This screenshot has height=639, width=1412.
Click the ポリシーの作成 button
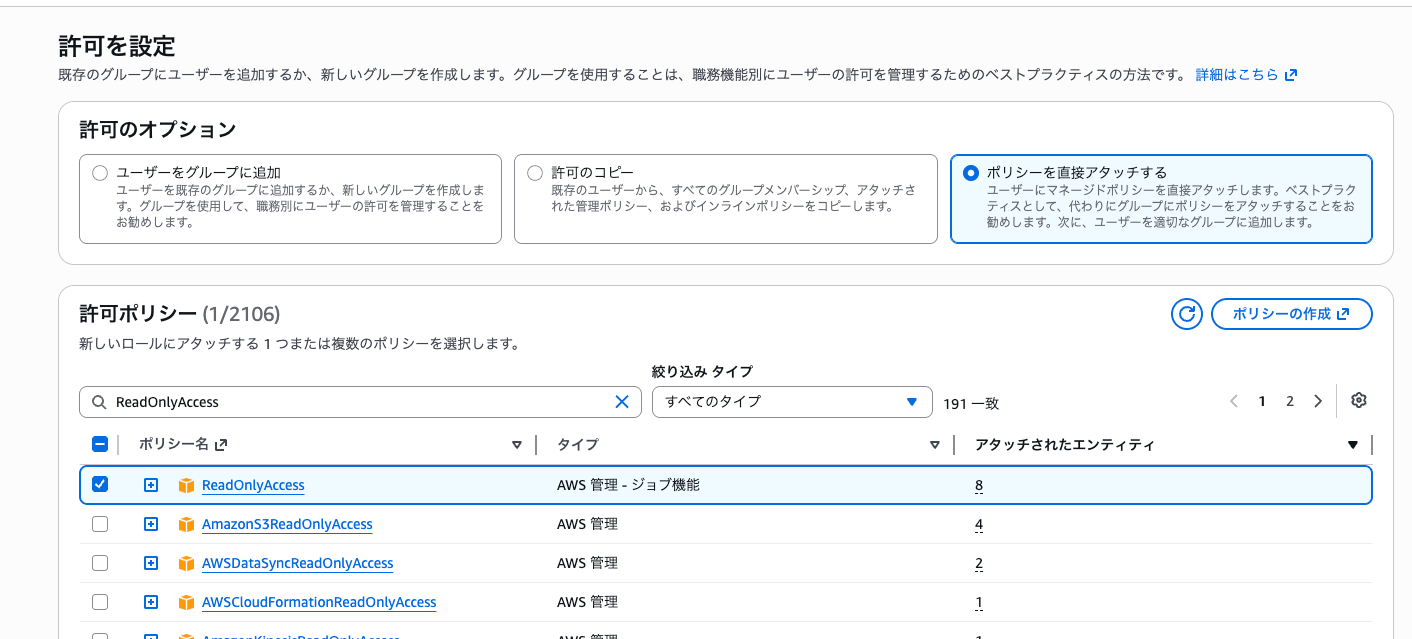1291,314
